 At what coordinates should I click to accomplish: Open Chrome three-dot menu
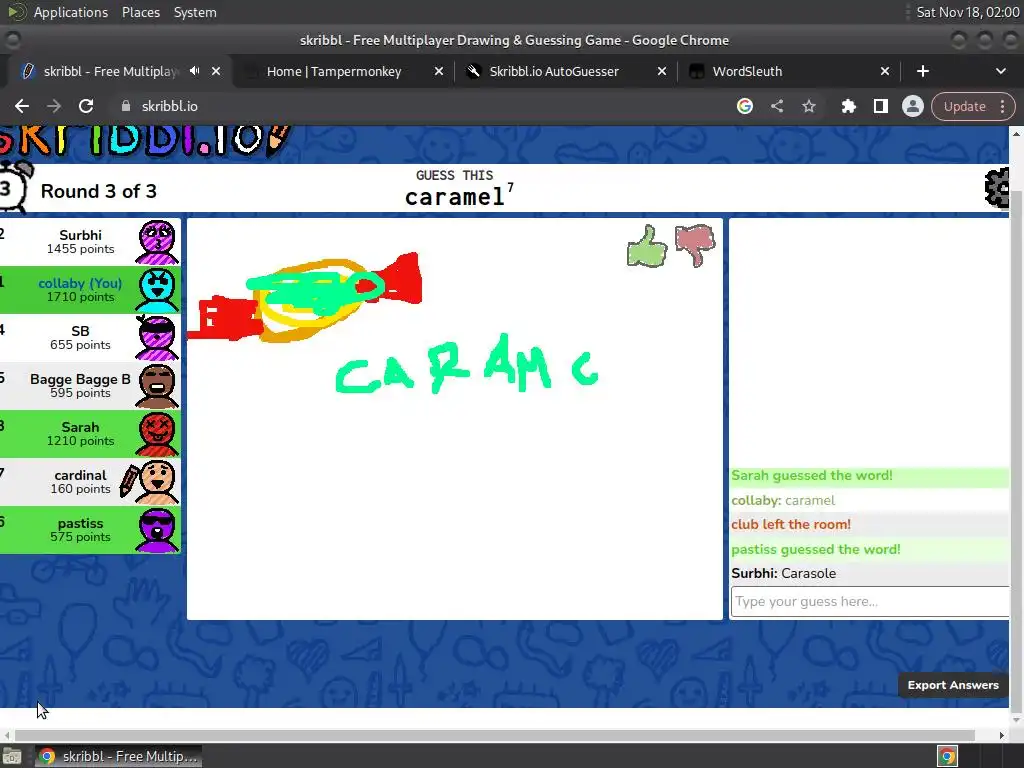click(x=1002, y=106)
